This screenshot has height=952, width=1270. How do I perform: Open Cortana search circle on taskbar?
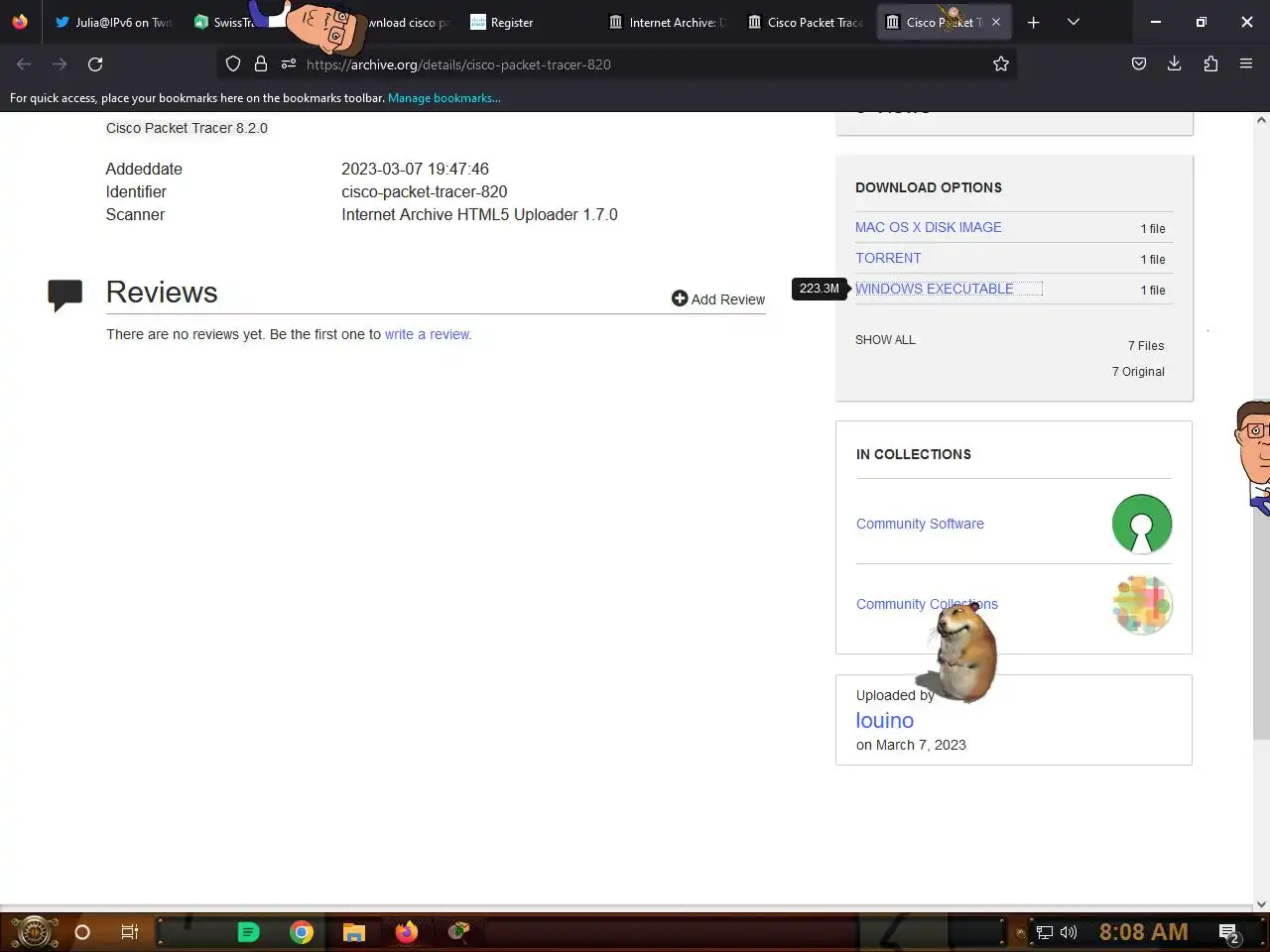[82, 932]
